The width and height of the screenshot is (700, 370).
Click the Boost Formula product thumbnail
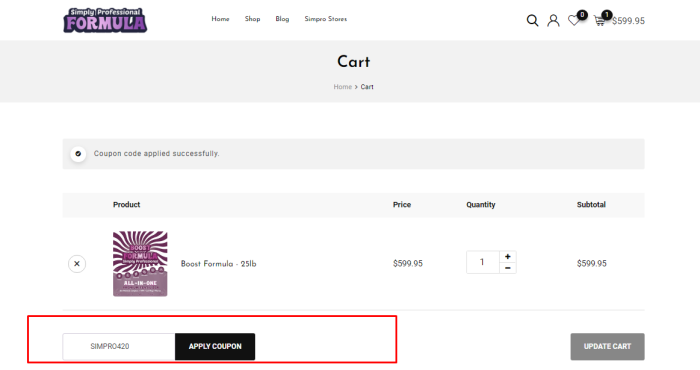coord(140,264)
